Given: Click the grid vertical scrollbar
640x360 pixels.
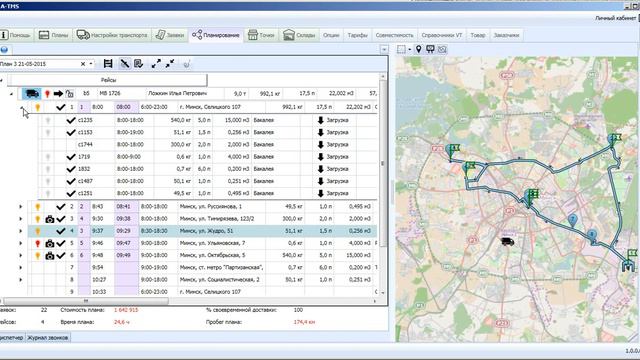Looking at the screenshot, I should 383,163.
